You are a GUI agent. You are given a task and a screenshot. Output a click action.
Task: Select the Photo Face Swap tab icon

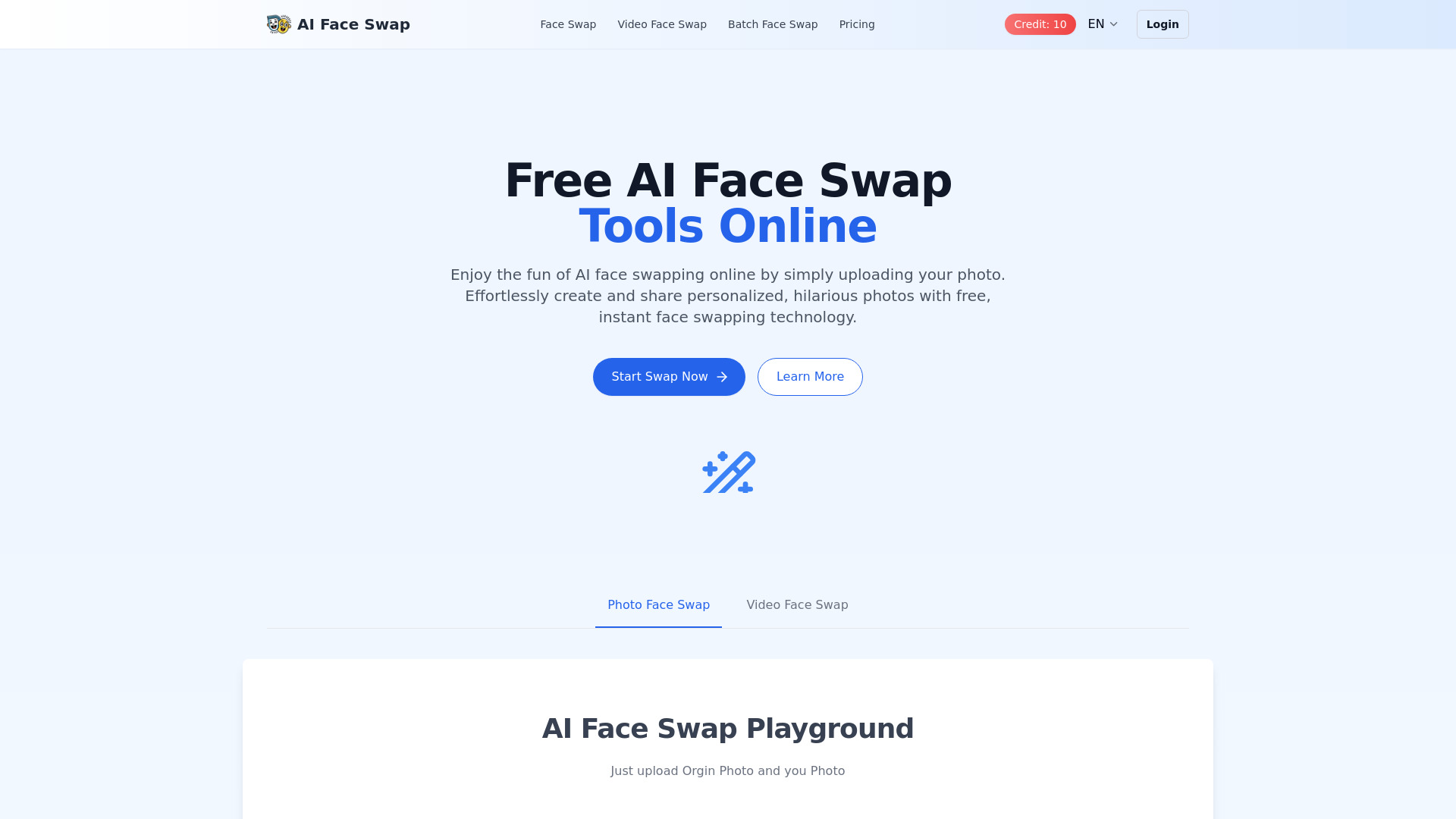(x=658, y=604)
